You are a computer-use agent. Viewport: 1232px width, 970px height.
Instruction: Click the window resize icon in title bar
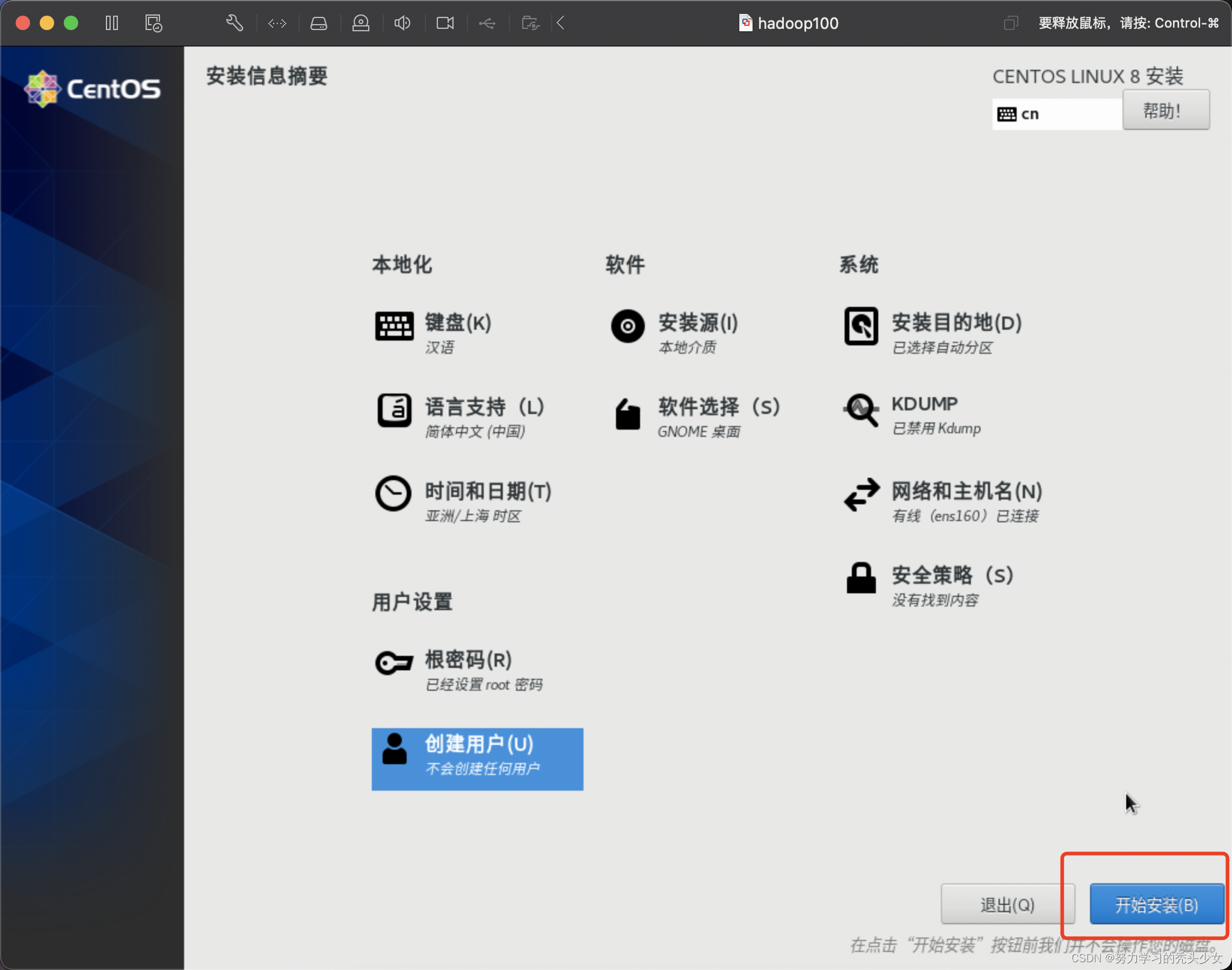(x=1011, y=23)
